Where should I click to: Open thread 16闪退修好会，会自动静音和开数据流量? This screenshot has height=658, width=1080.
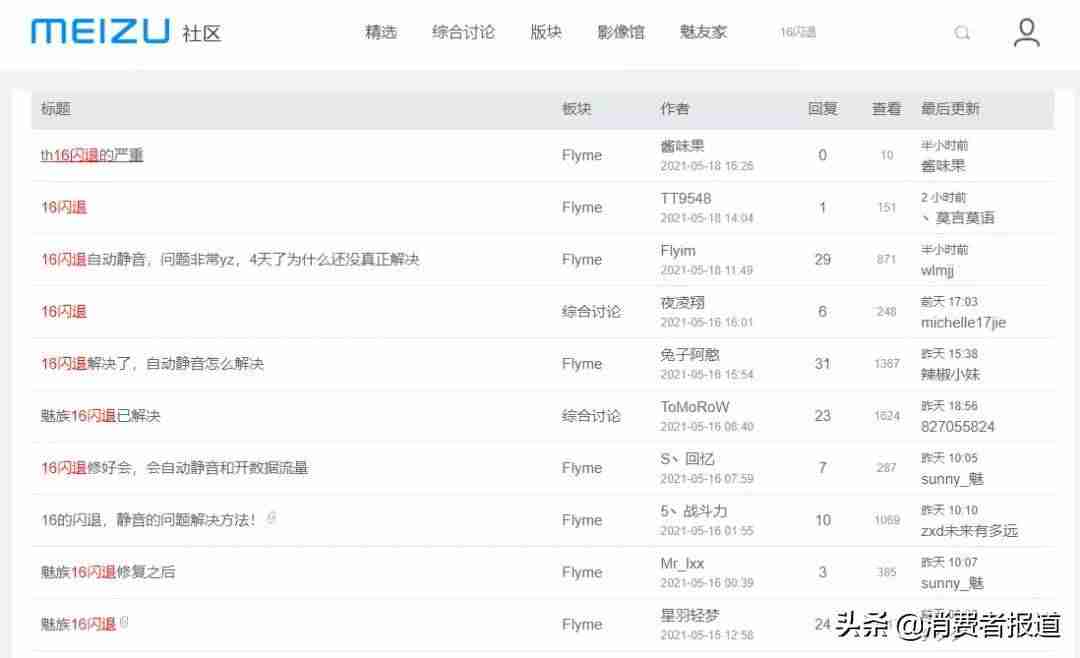pos(174,468)
